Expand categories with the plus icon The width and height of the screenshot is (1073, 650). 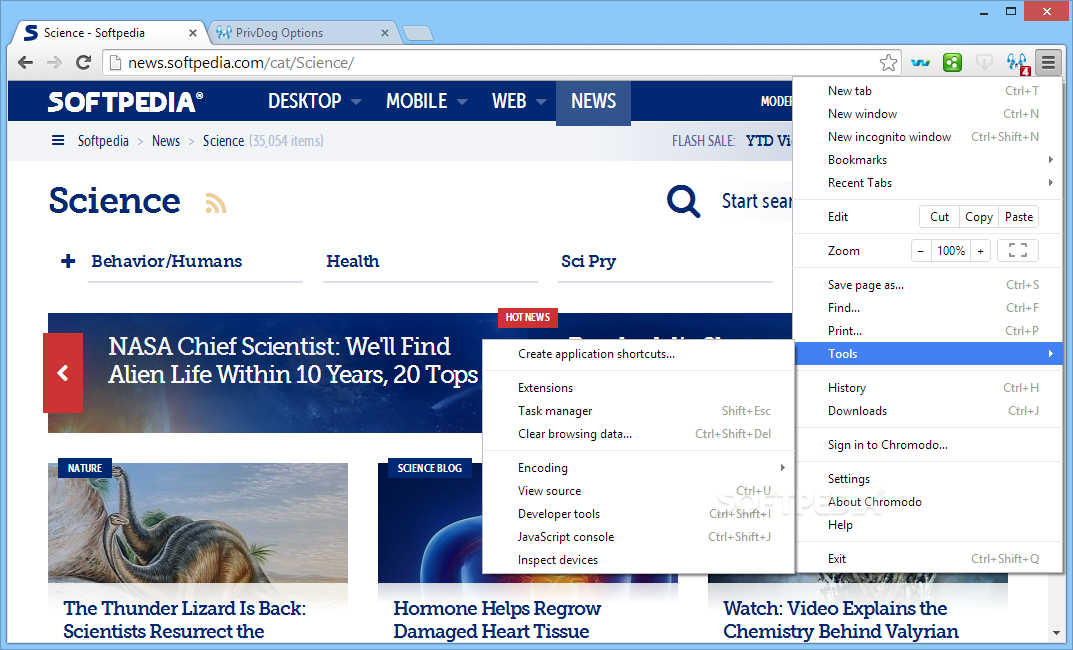[x=68, y=261]
